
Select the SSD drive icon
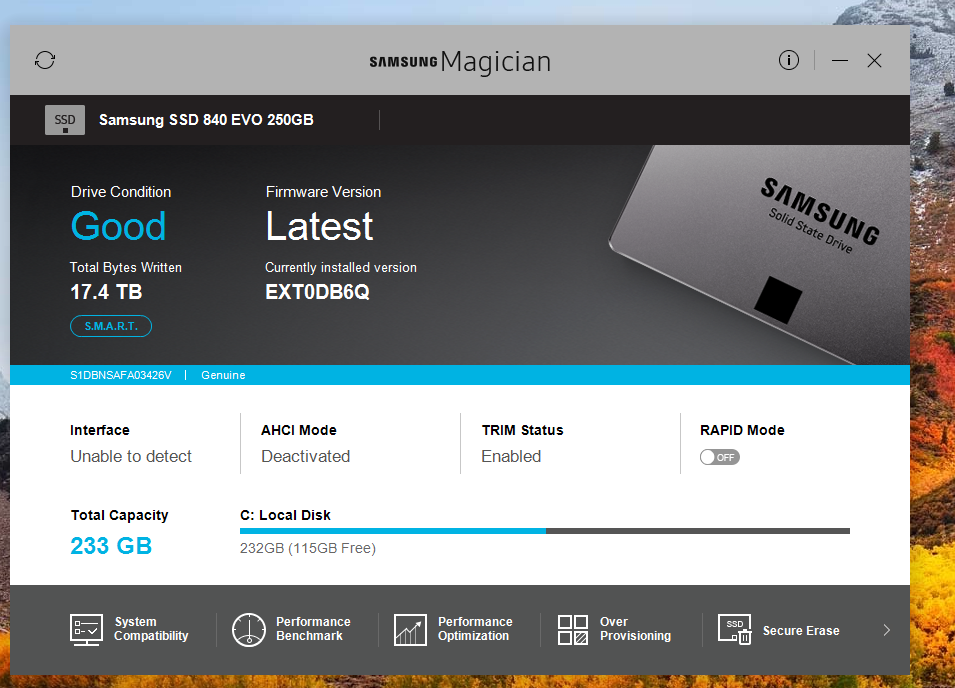(65, 120)
